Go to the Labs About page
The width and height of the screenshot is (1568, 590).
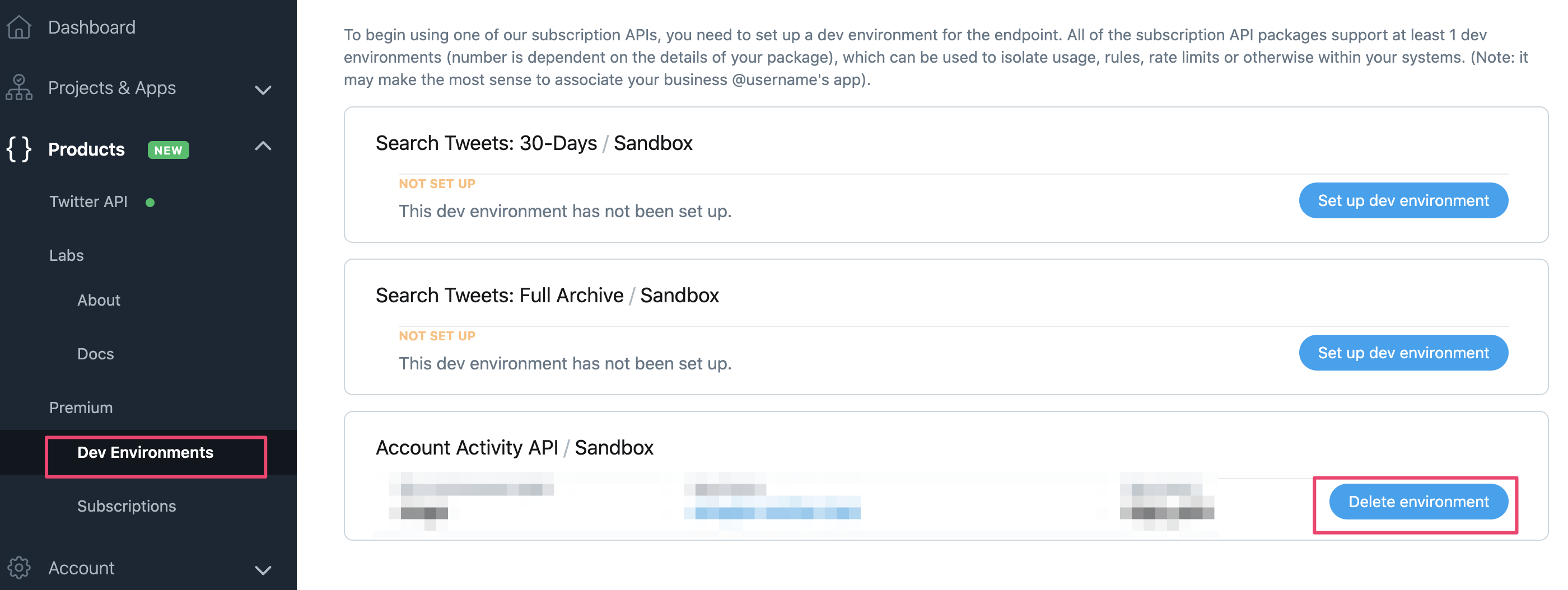99,300
